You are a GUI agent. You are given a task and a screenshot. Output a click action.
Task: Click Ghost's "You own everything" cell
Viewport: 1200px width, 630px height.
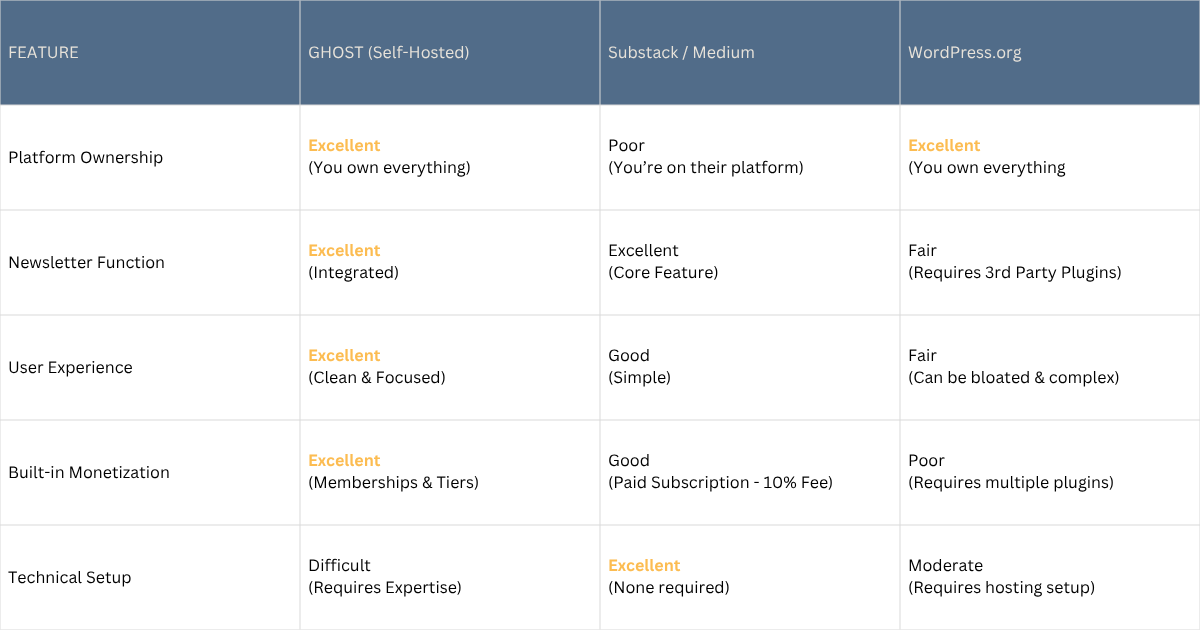click(x=450, y=157)
